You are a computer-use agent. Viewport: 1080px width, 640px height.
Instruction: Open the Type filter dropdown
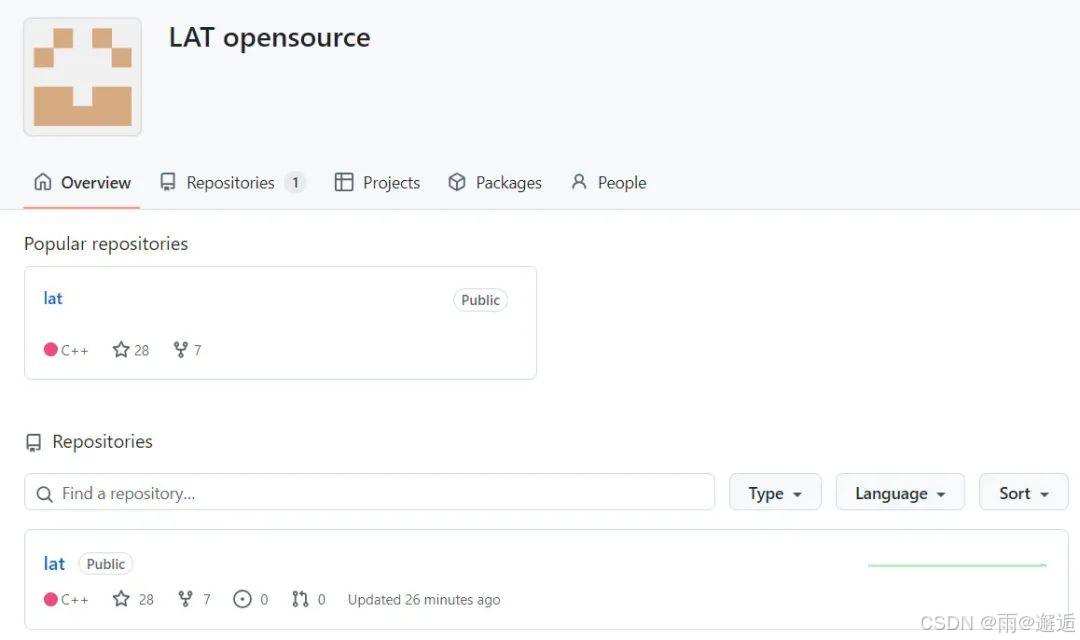click(775, 492)
